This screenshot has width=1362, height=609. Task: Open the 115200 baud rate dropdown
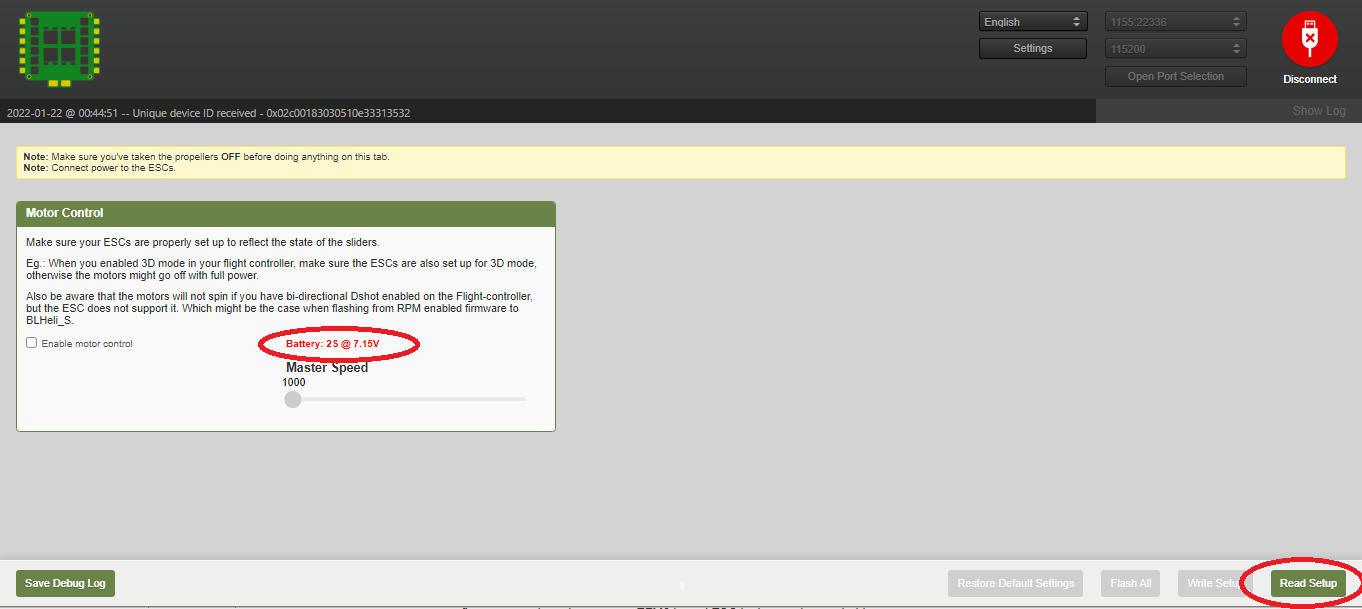pyautogui.click(x=1175, y=48)
